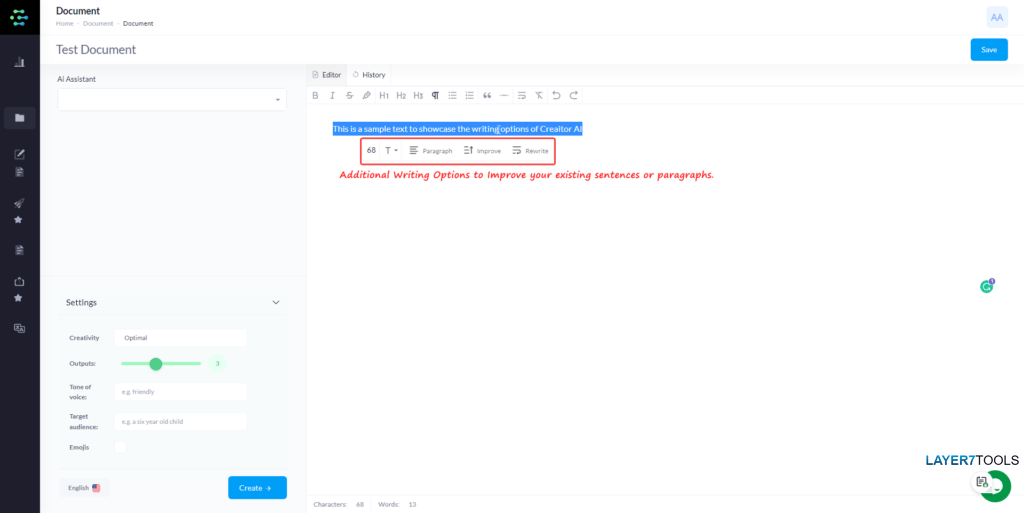
Task: Open the dashboard chart icon in sidebar
Action: [x=20, y=62]
